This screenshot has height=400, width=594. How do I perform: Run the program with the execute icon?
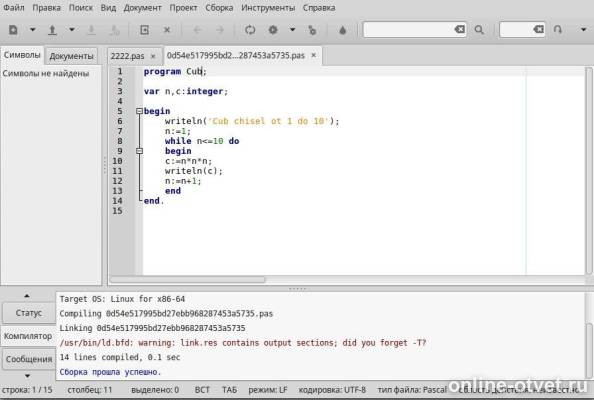[312, 30]
